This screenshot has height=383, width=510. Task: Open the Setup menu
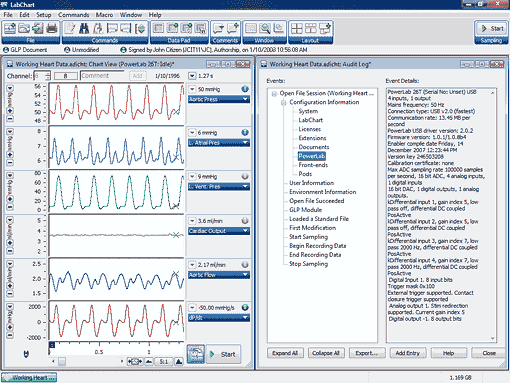[44, 15]
